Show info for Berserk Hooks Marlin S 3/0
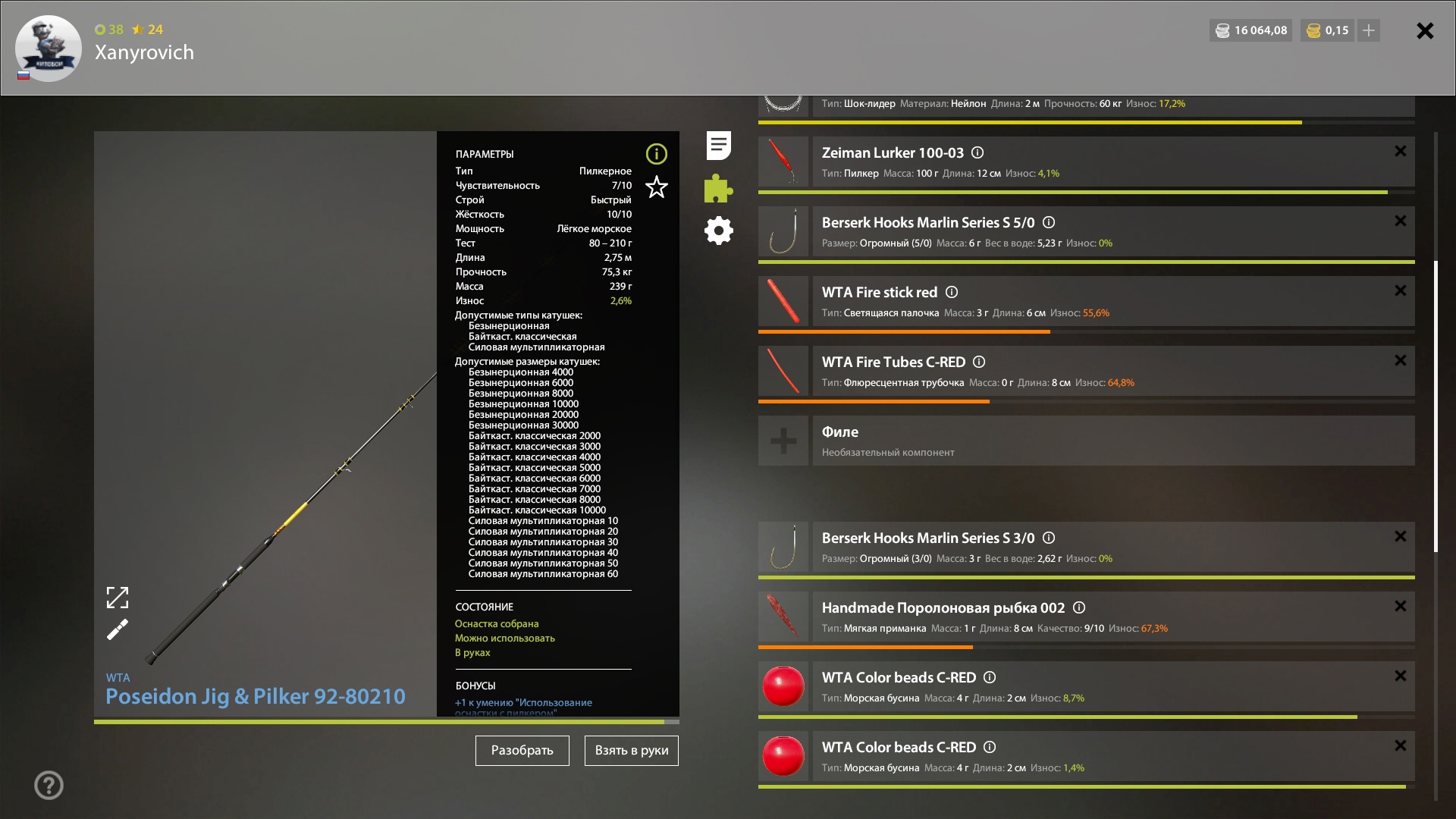Screen dimensions: 1456x819 1048,538
